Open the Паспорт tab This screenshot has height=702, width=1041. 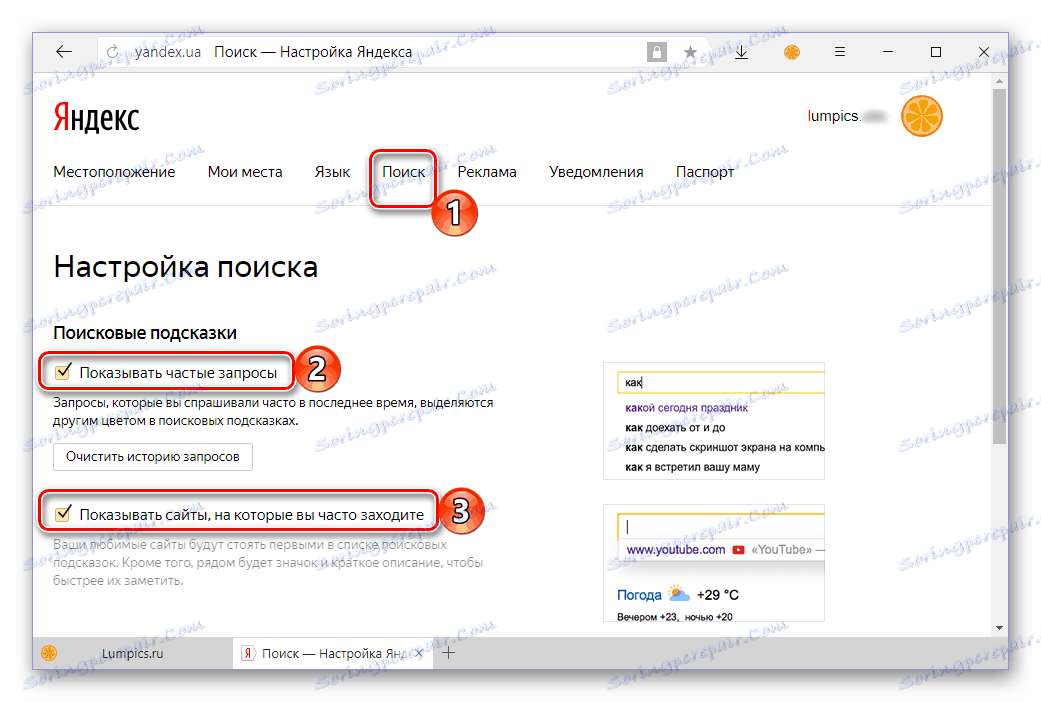(705, 172)
